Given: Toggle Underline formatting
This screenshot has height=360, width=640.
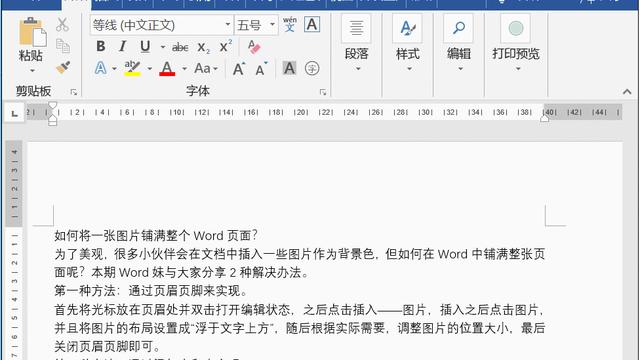Looking at the screenshot, I should point(145,47).
